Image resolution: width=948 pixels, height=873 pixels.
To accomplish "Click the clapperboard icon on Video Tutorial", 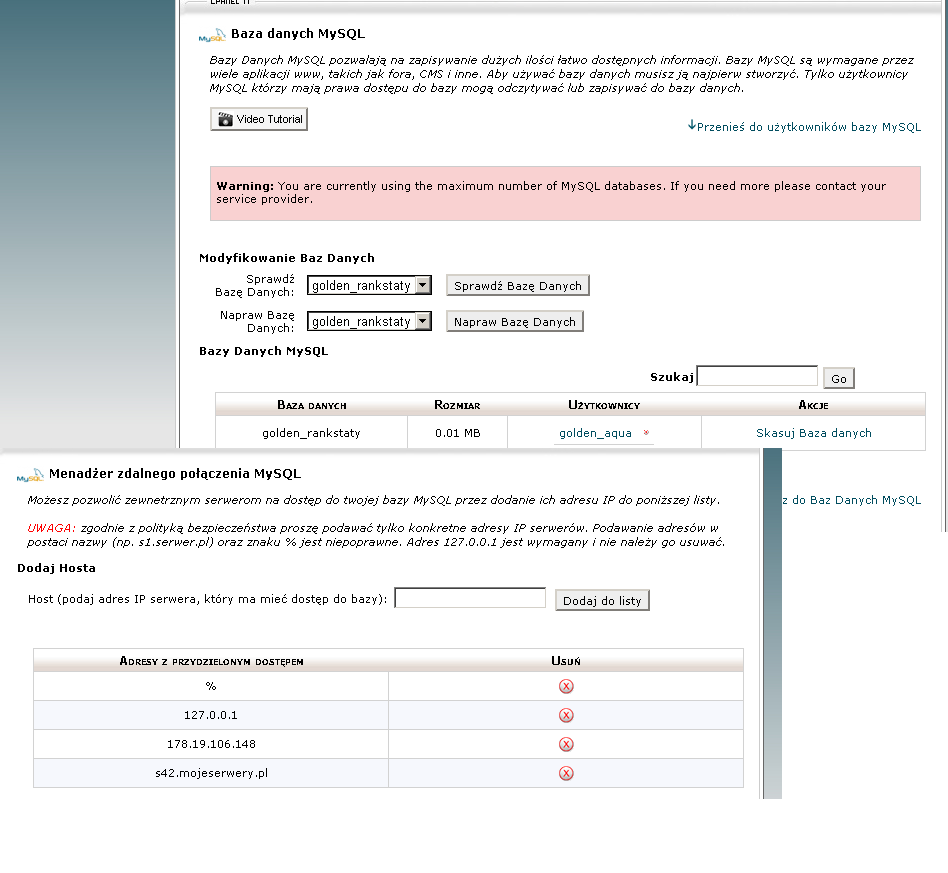I will [x=225, y=119].
